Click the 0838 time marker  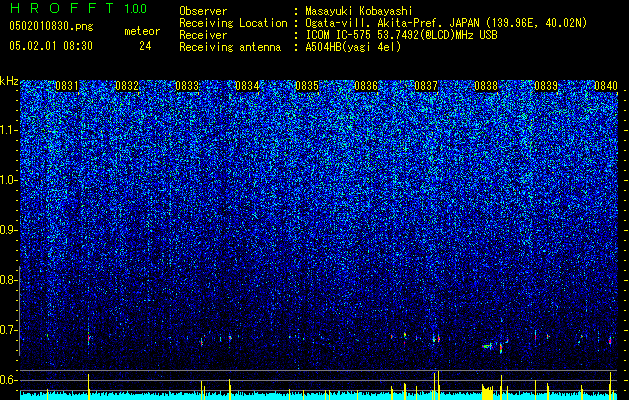coord(486,86)
